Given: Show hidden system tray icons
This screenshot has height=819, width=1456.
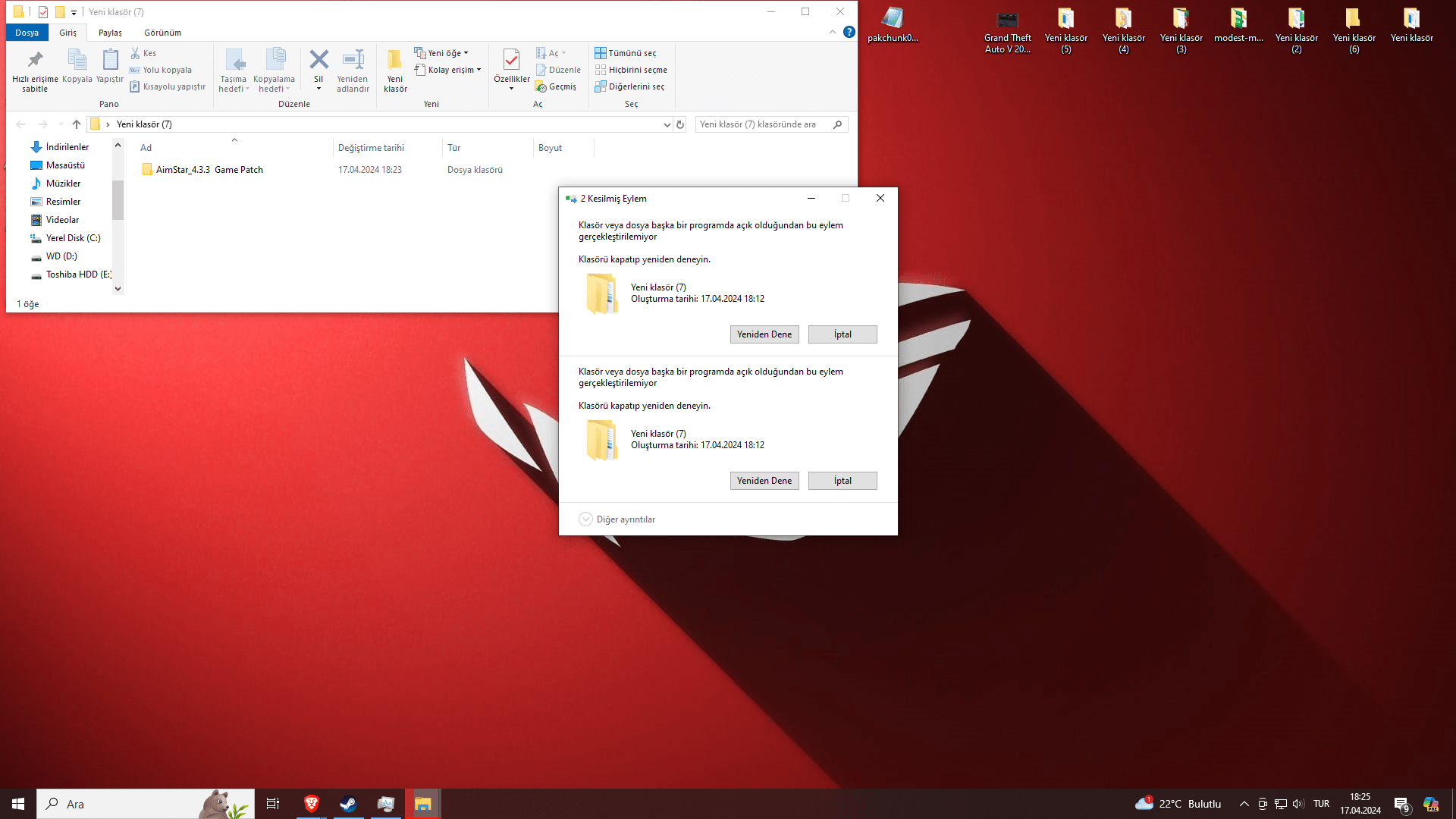Looking at the screenshot, I should coord(1244,804).
